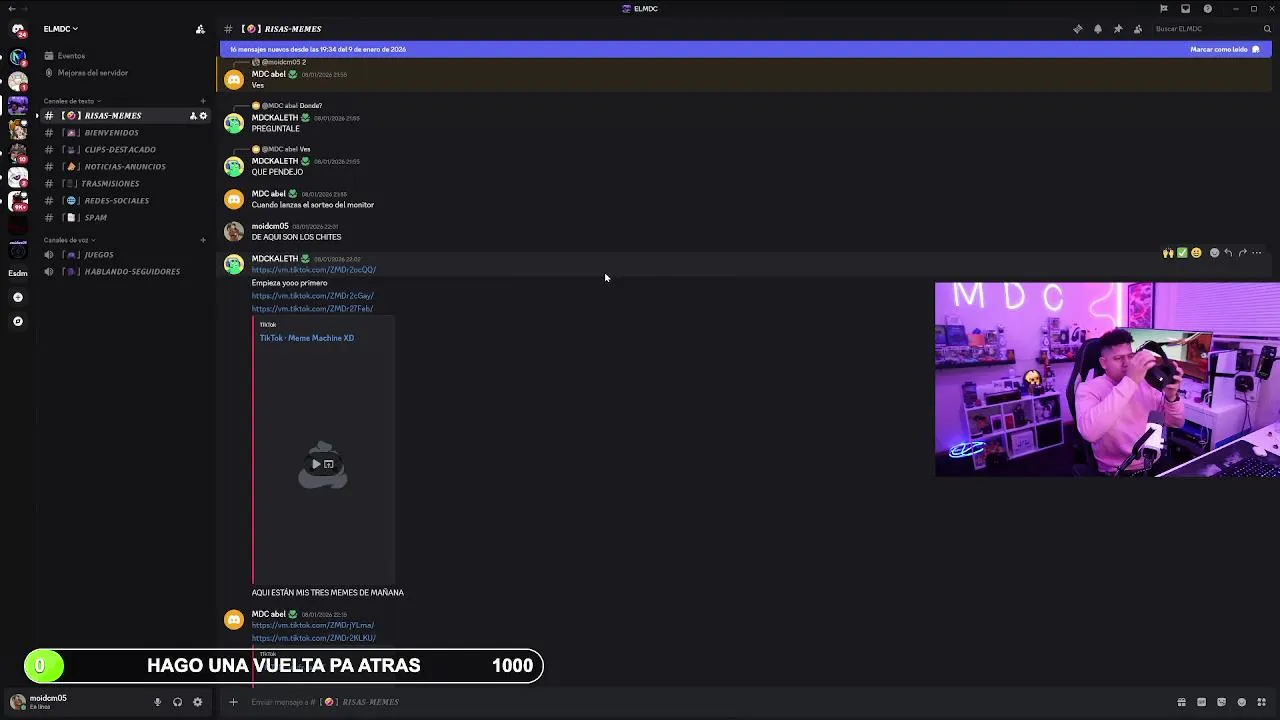
Task: Add reaction emoji on hovered message
Action: [1214, 253]
